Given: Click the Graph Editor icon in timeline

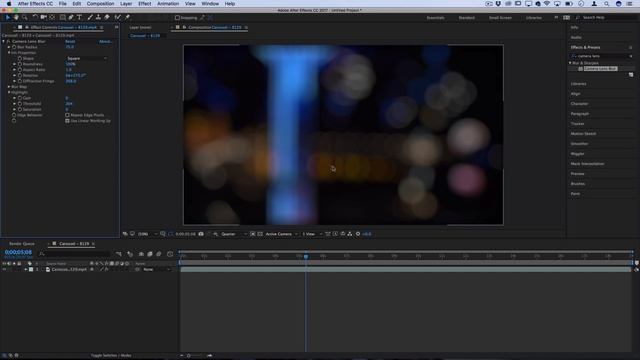Looking at the screenshot, I should 170,254.
